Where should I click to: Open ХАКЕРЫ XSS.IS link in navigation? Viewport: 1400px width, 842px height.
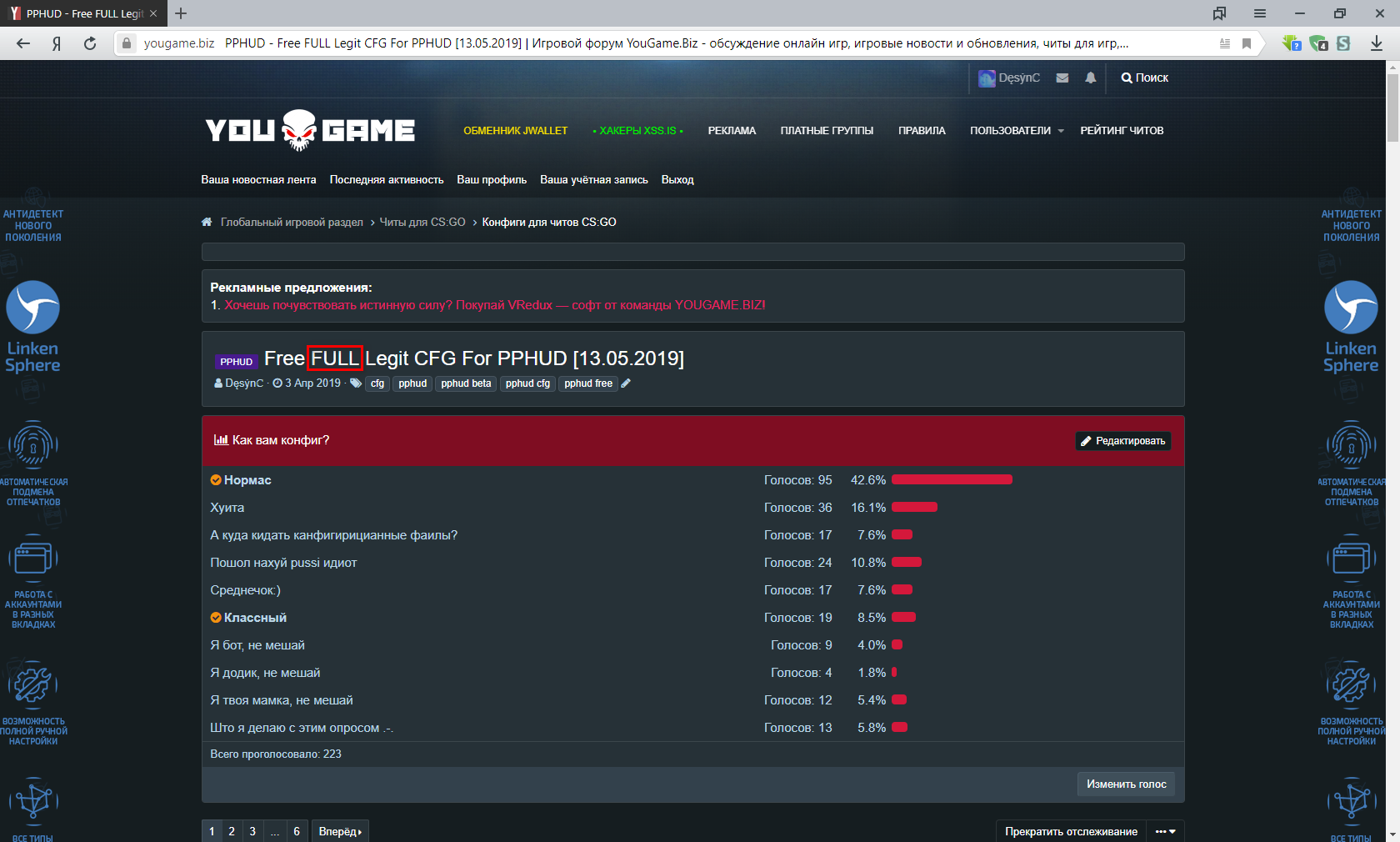(637, 131)
